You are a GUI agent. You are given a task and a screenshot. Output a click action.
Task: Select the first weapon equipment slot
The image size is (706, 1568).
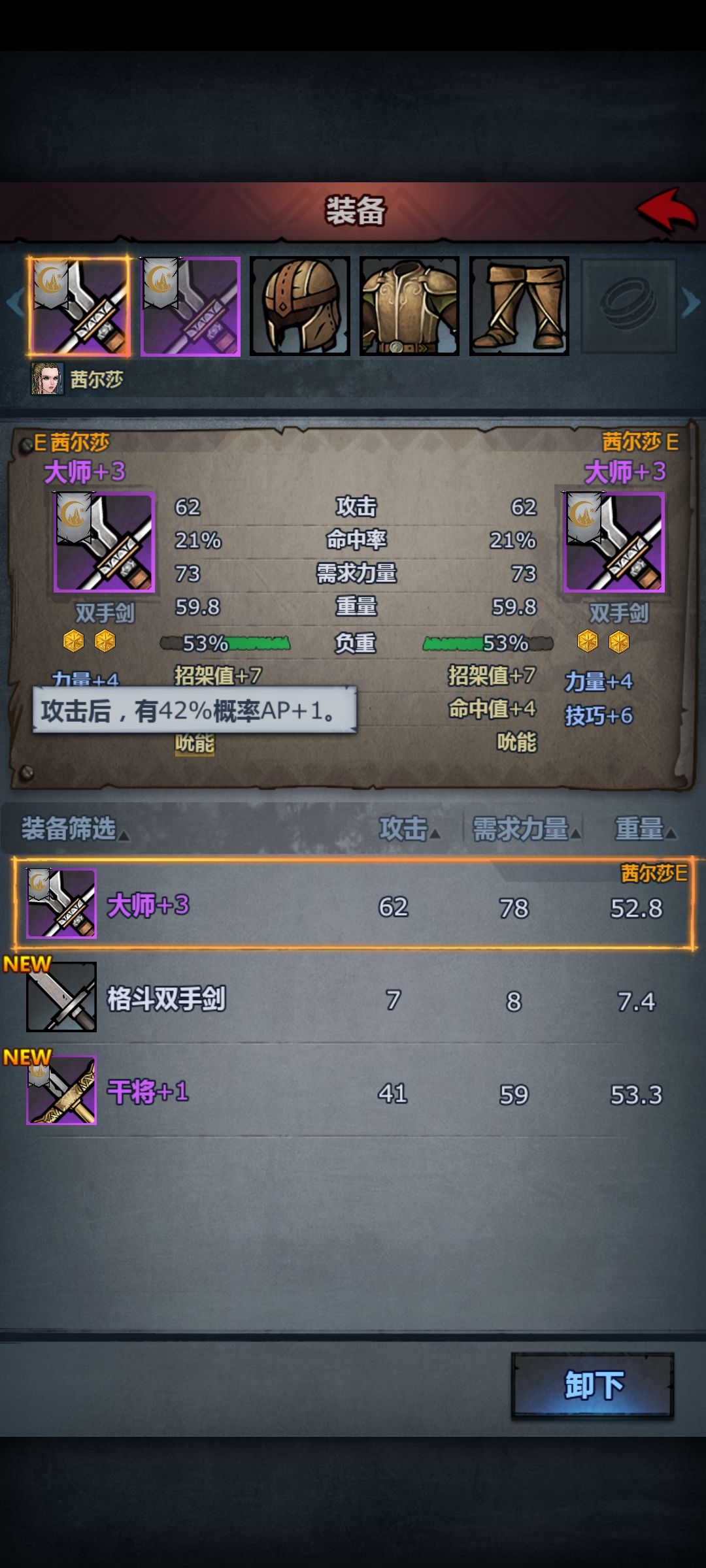click(x=78, y=306)
